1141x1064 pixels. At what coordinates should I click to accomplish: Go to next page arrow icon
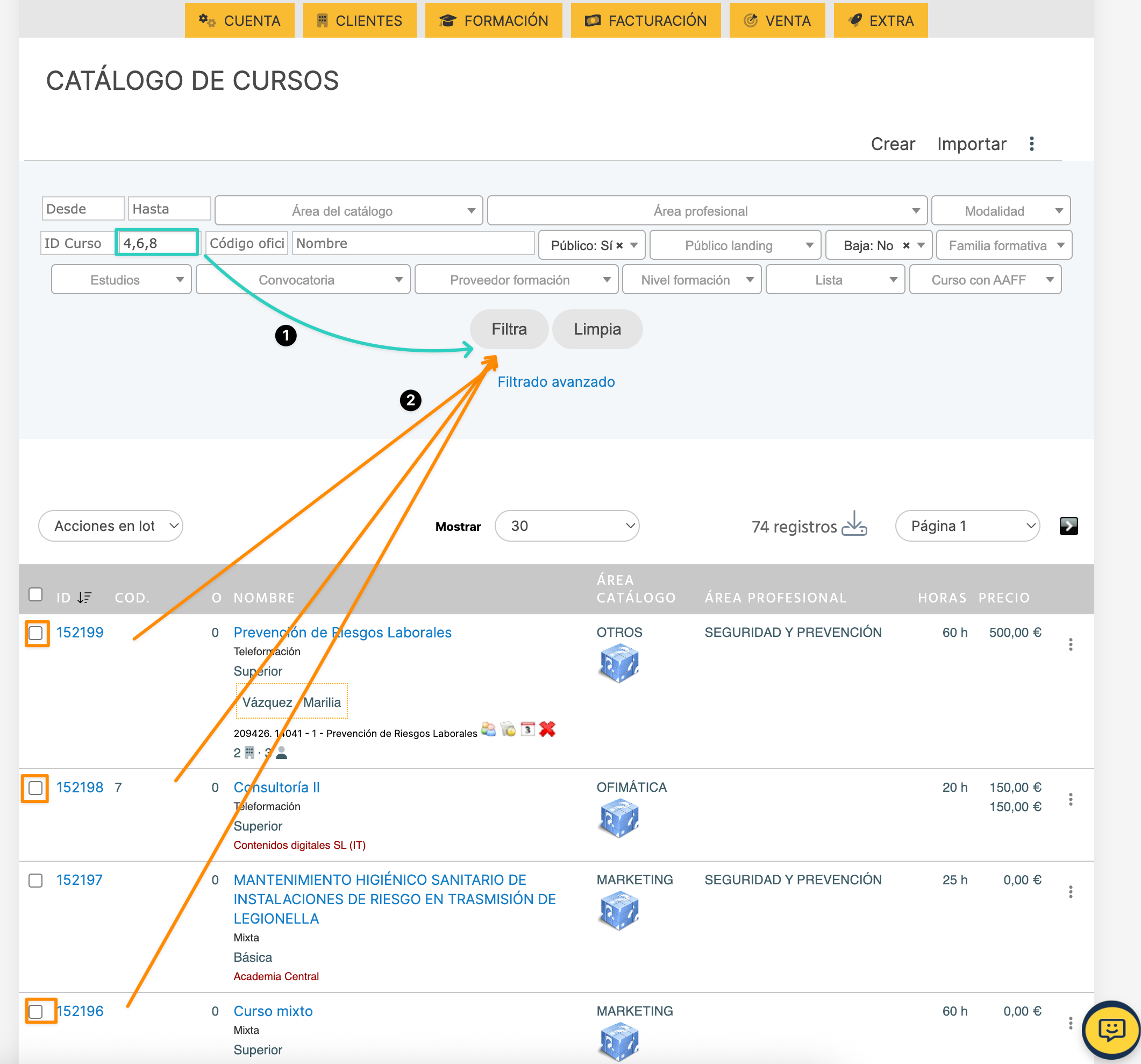coord(1068,526)
